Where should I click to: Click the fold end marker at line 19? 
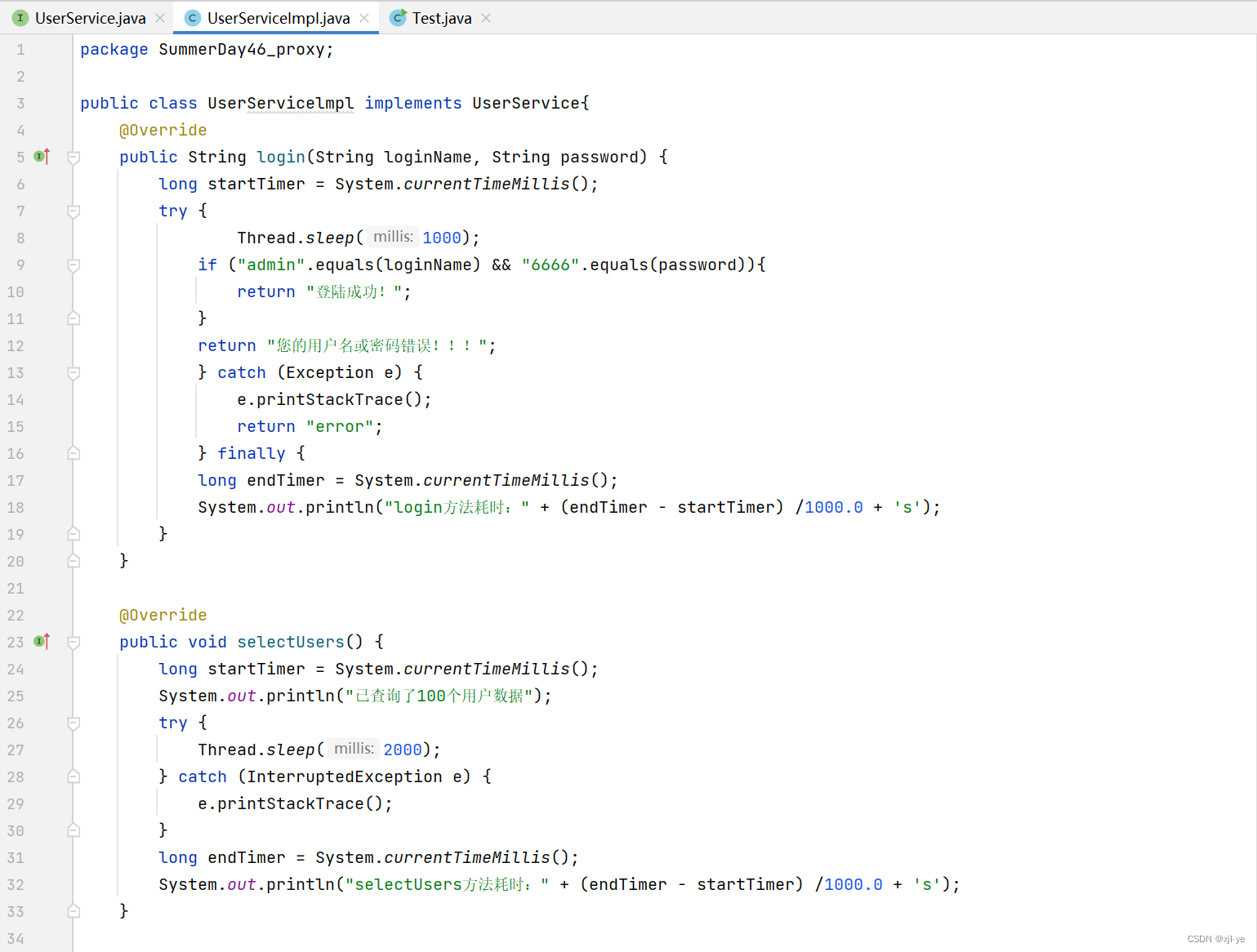[74, 534]
